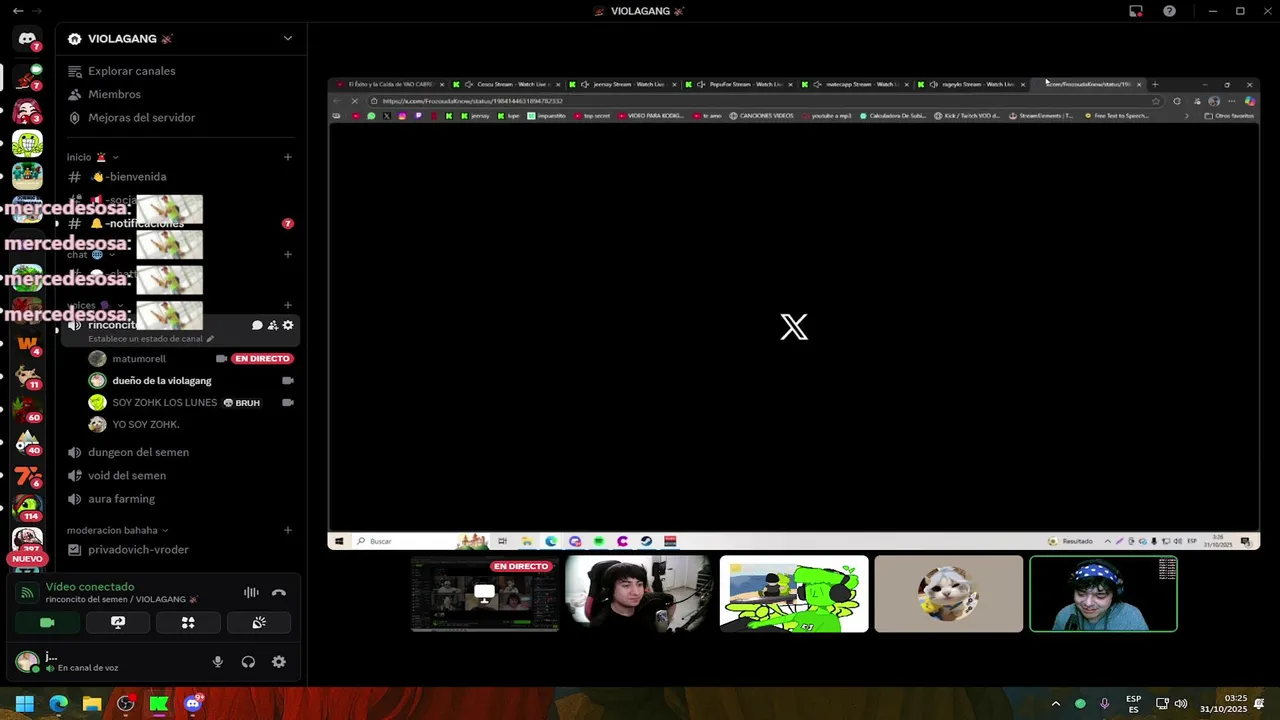
Task: Create channel in voices category
Action: (x=288, y=305)
